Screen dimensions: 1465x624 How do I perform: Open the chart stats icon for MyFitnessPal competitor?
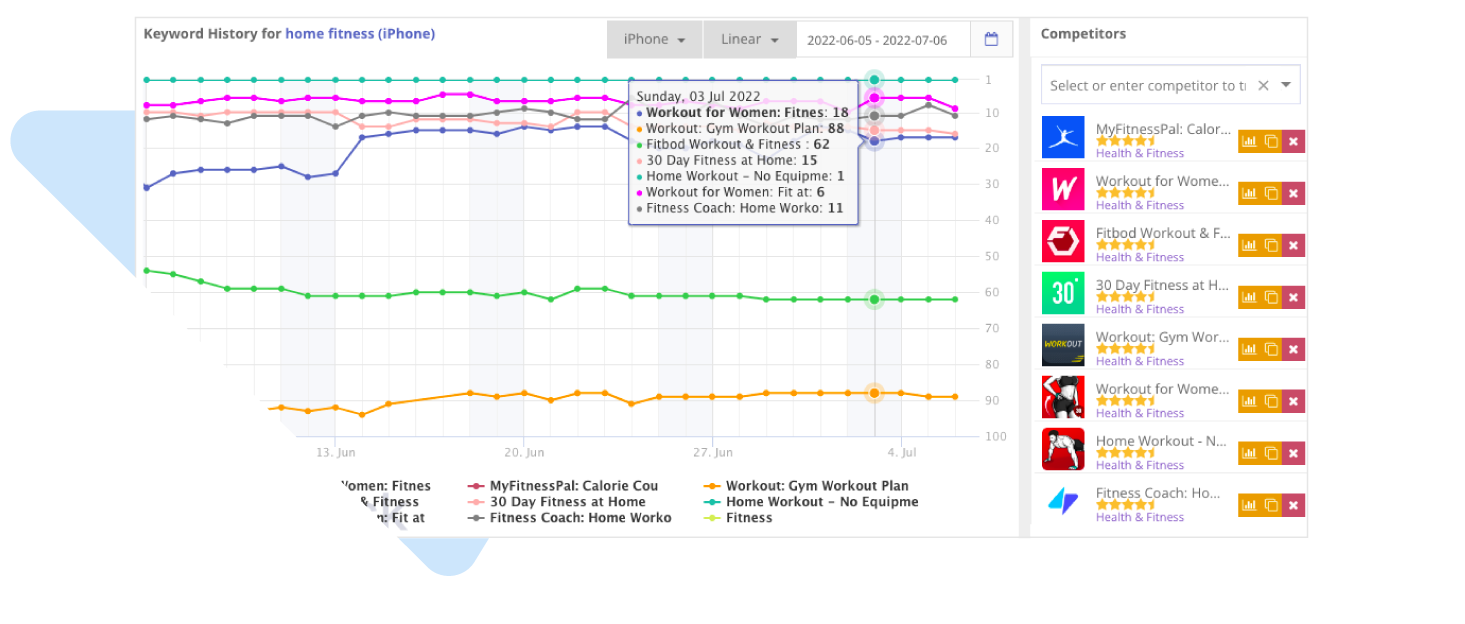click(x=1249, y=140)
